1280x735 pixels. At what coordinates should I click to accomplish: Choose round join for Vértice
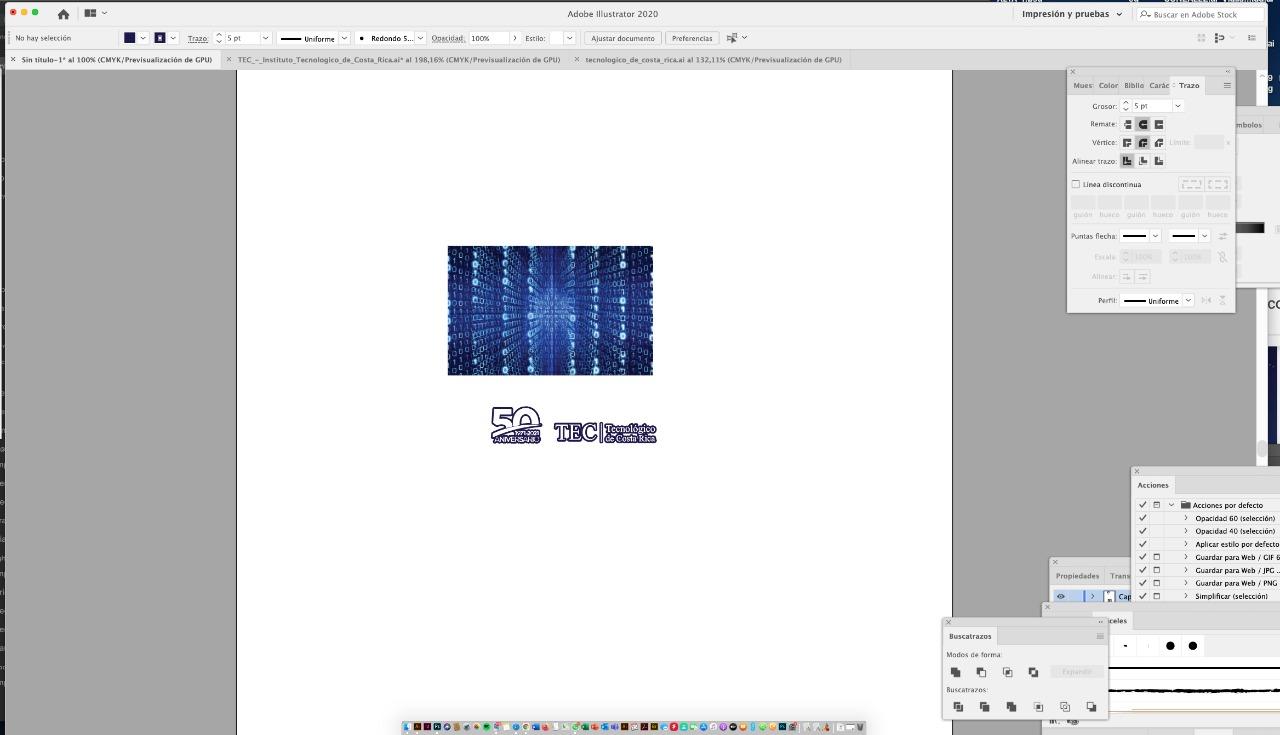pyautogui.click(x=1143, y=142)
